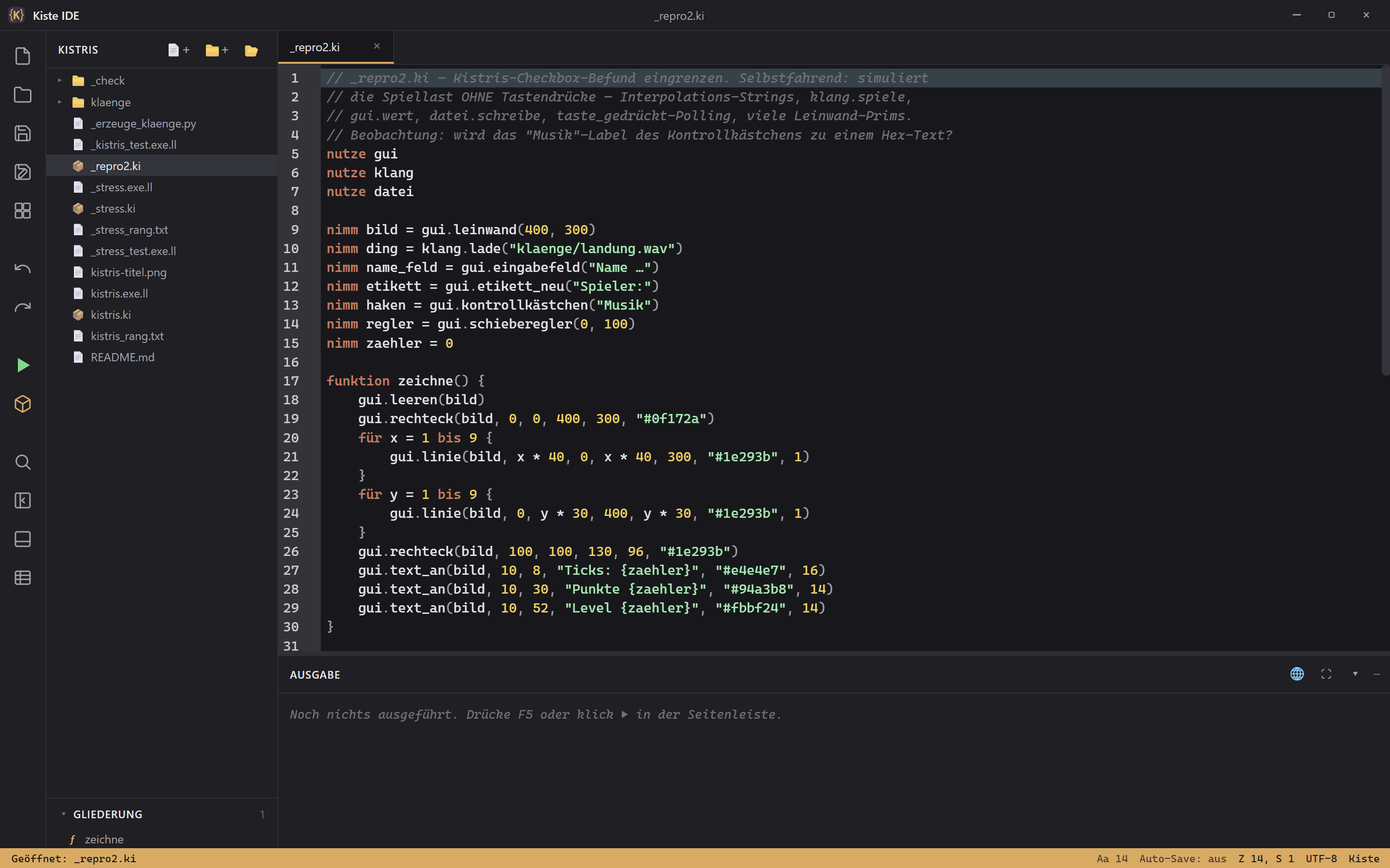Toggle the bottom panel layout icon
Viewport: 1390px width, 868px height.
pos(23,539)
